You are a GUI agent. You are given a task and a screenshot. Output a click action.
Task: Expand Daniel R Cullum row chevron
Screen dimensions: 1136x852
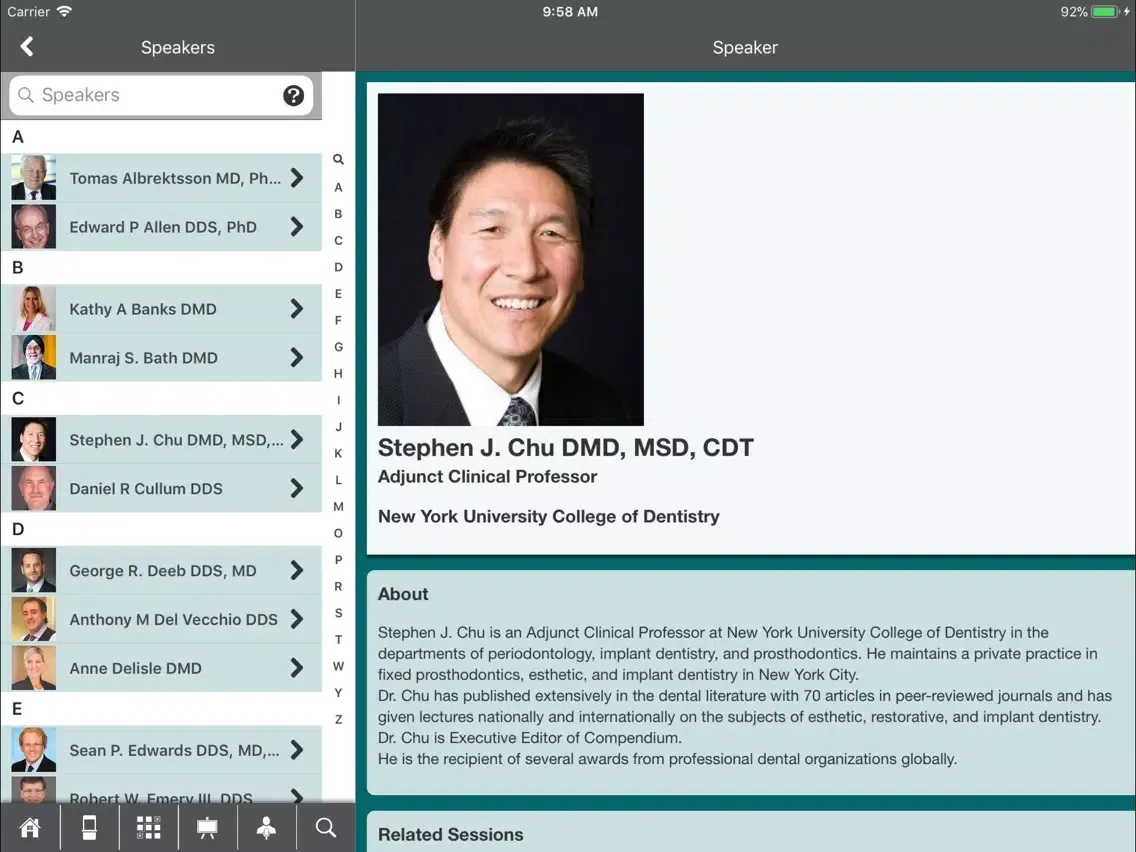coord(297,488)
